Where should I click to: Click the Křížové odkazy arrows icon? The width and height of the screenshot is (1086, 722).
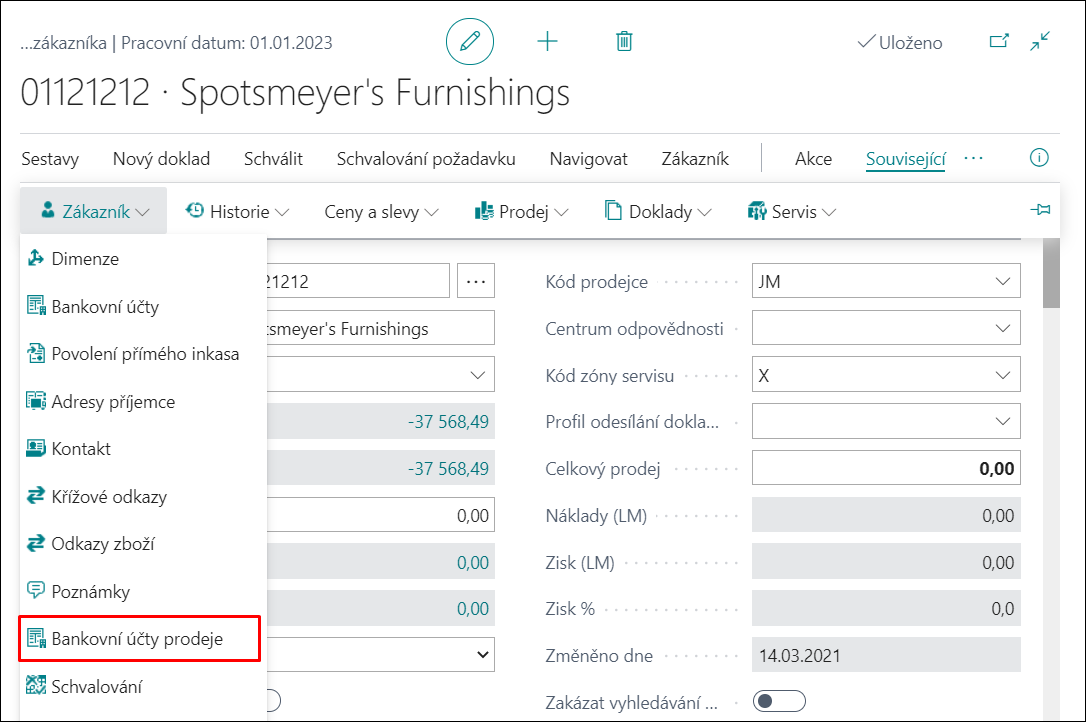click(36, 496)
